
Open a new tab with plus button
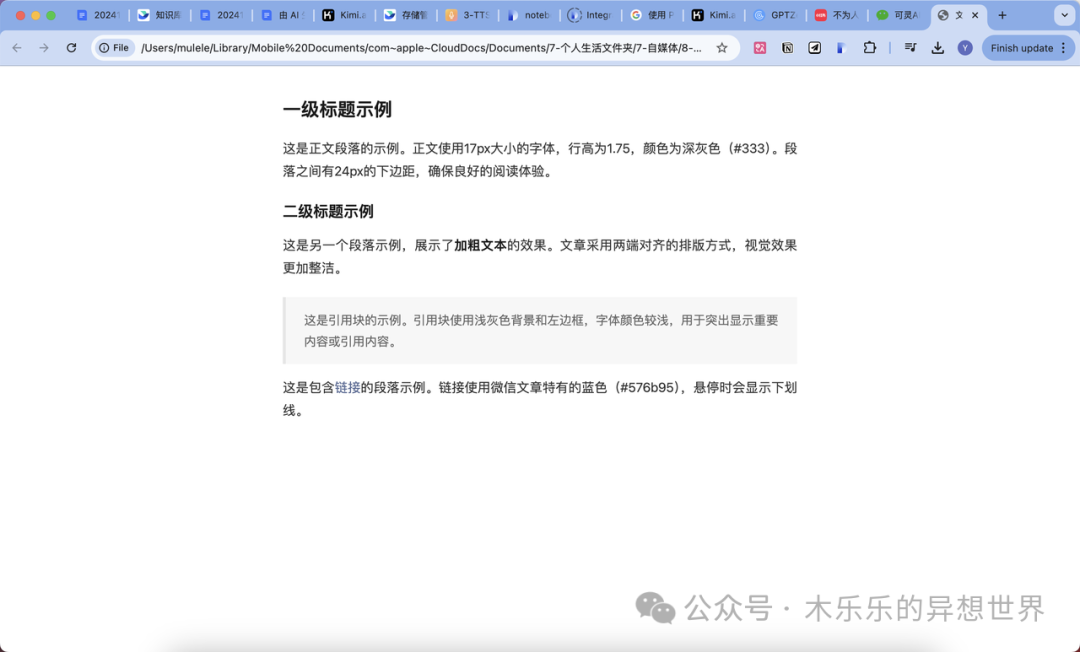(1002, 15)
